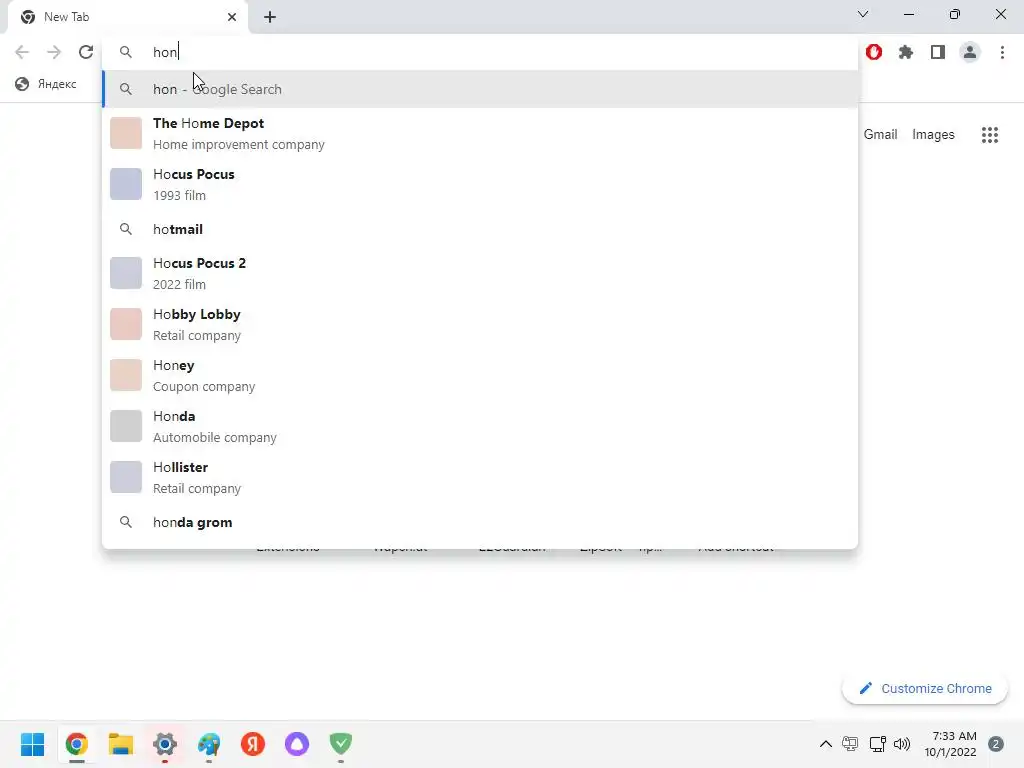Close the New Tab tab

[232, 17]
